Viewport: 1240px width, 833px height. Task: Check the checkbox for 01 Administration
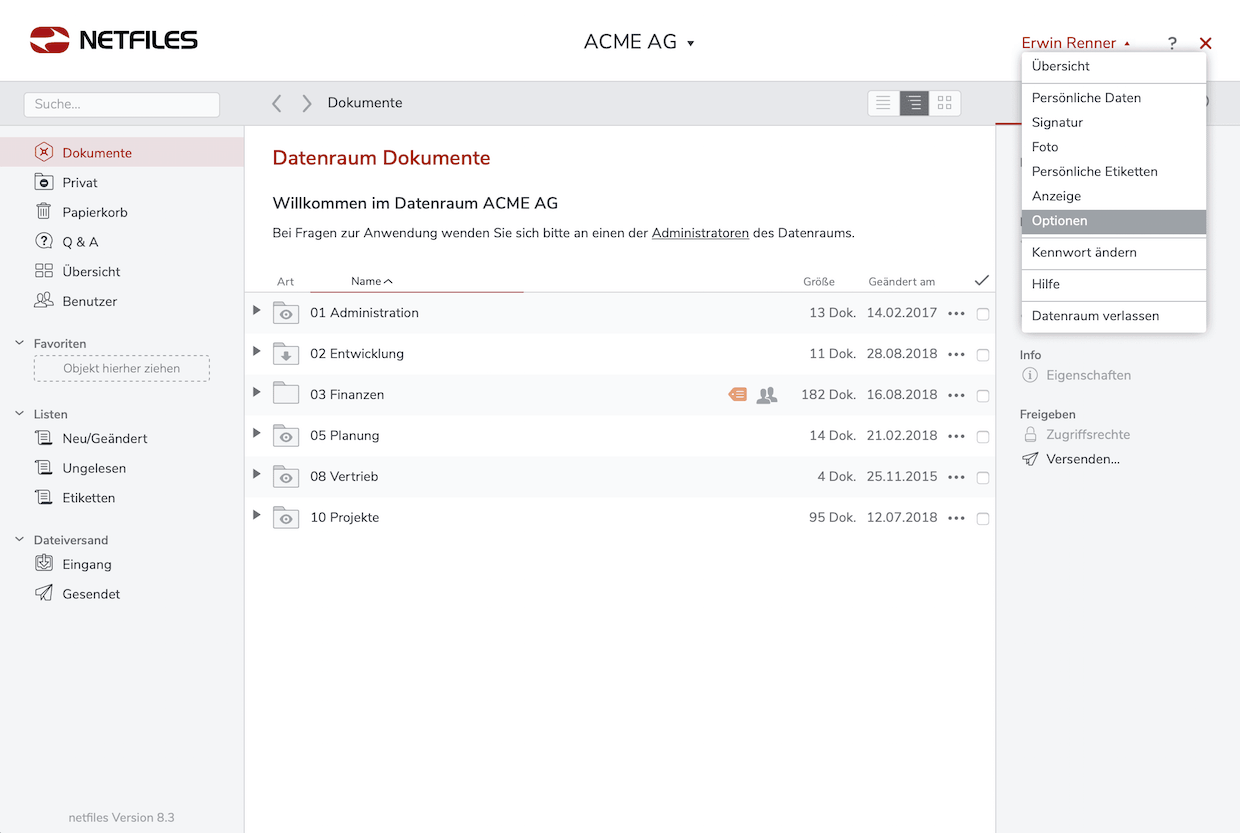pos(983,314)
